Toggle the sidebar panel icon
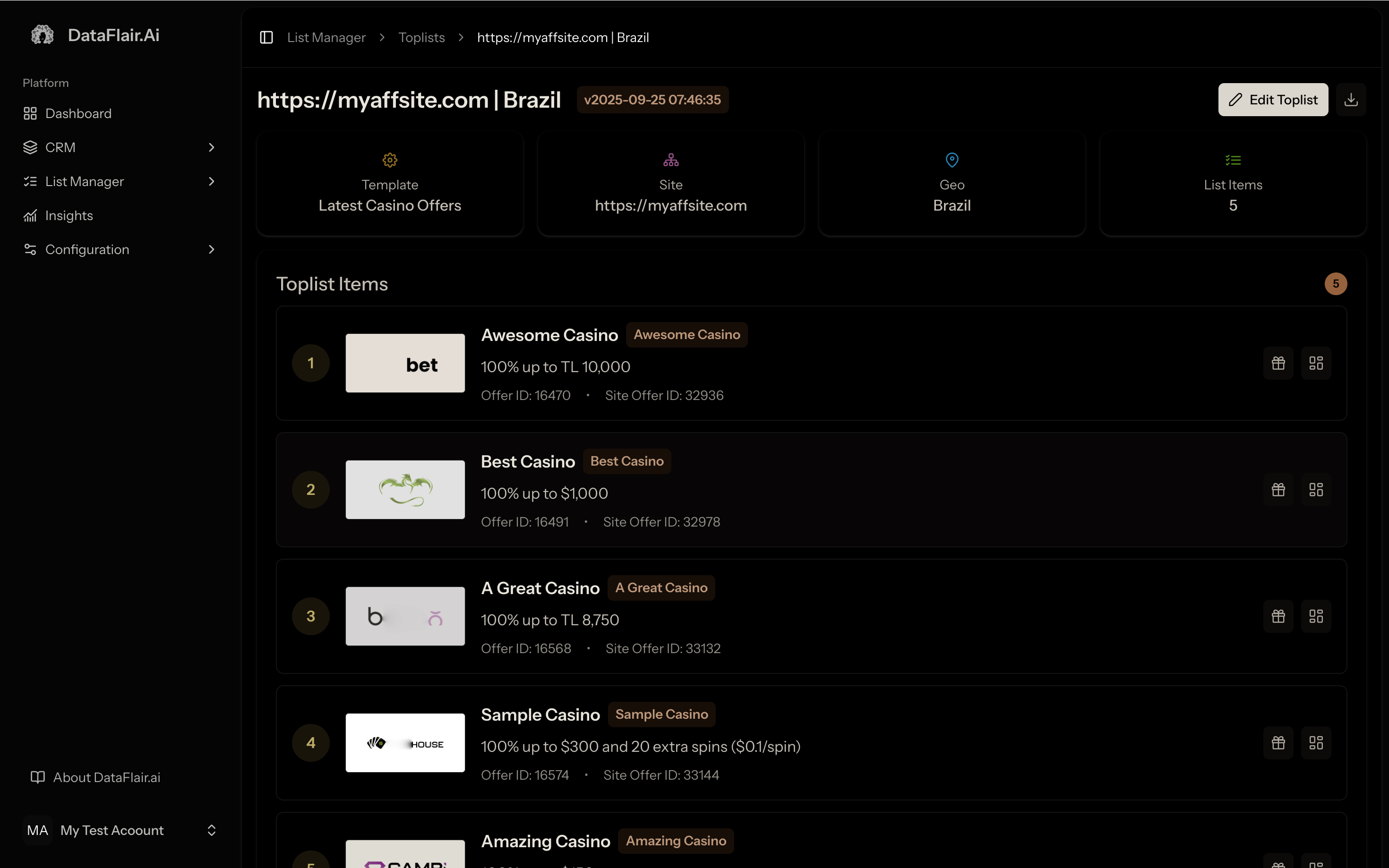 [266, 37]
